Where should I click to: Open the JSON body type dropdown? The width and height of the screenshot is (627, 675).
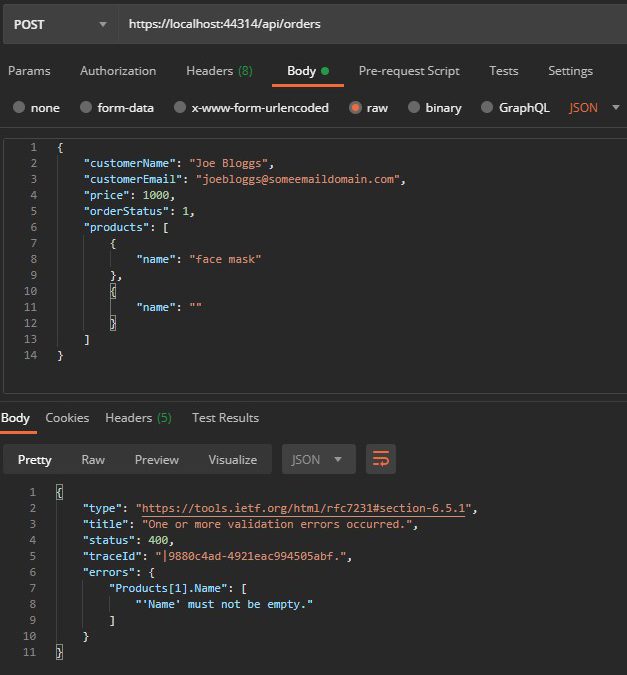tap(594, 108)
